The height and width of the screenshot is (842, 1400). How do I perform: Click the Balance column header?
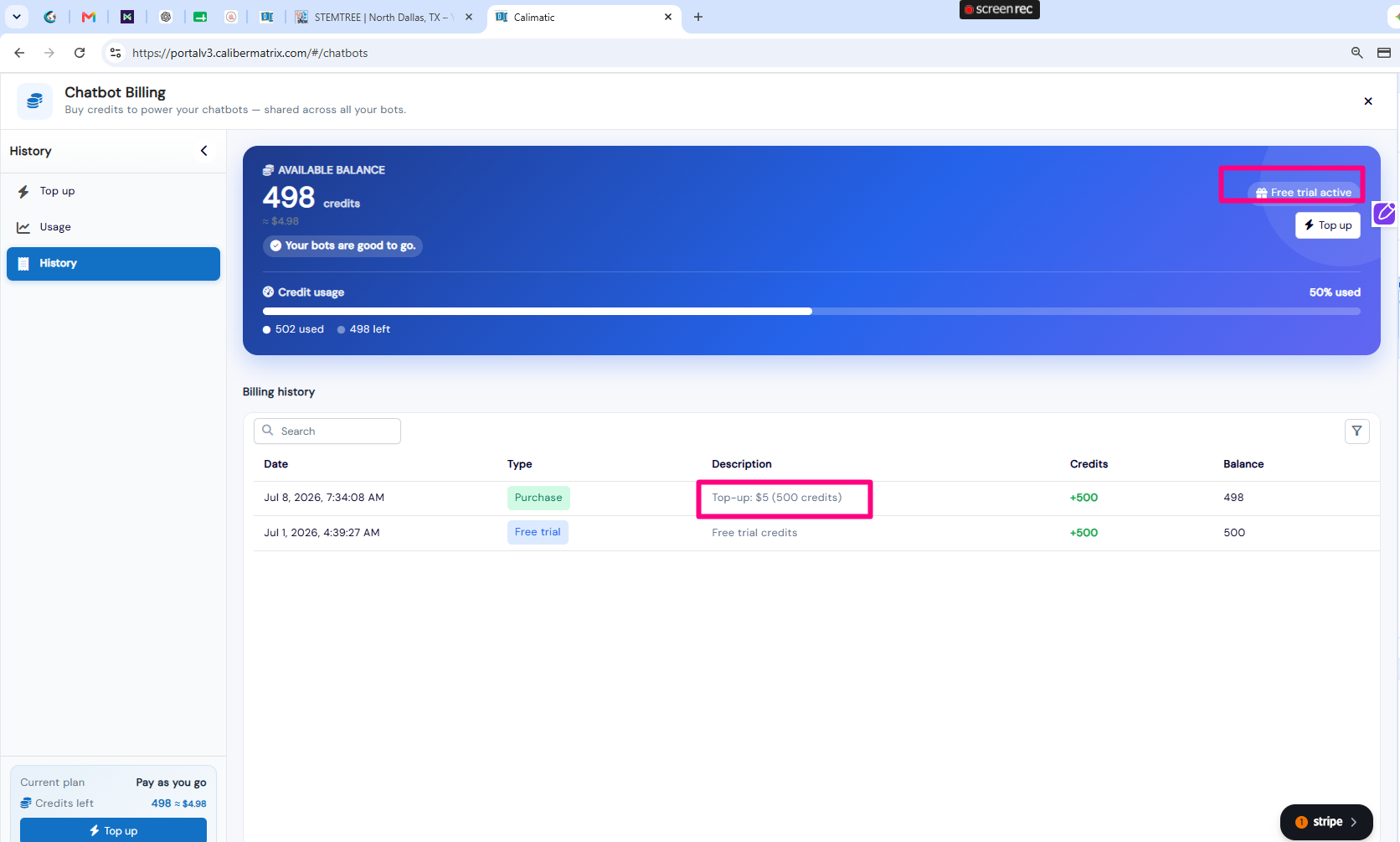[1243, 464]
